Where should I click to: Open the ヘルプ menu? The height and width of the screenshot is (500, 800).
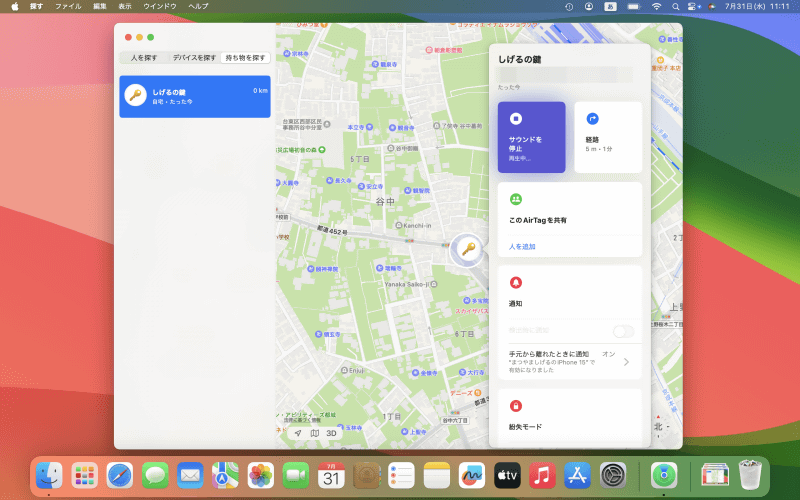[198, 6]
